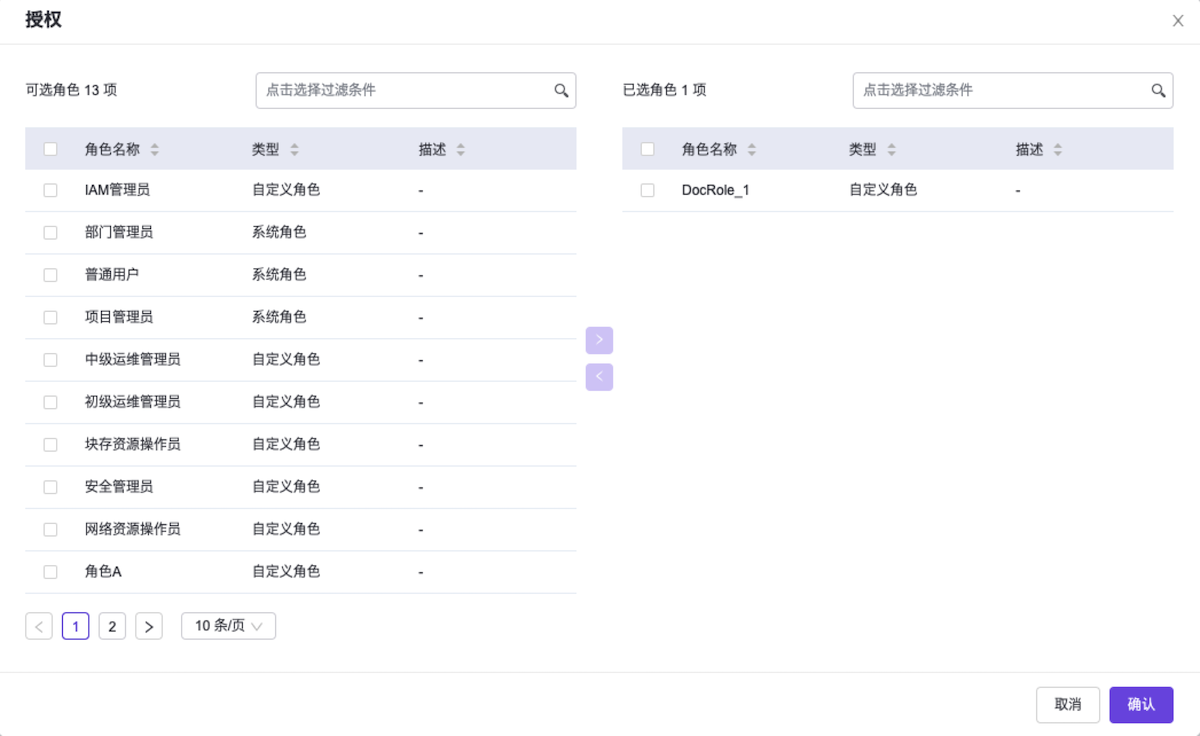The width and height of the screenshot is (1200, 736).
Task: Go to page 2 of available roles
Action: (x=112, y=625)
